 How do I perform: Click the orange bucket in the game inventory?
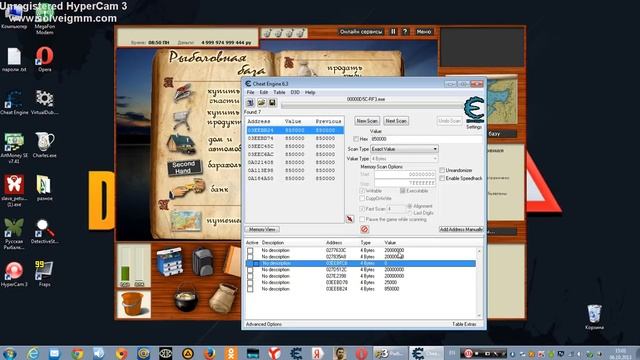point(133,304)
